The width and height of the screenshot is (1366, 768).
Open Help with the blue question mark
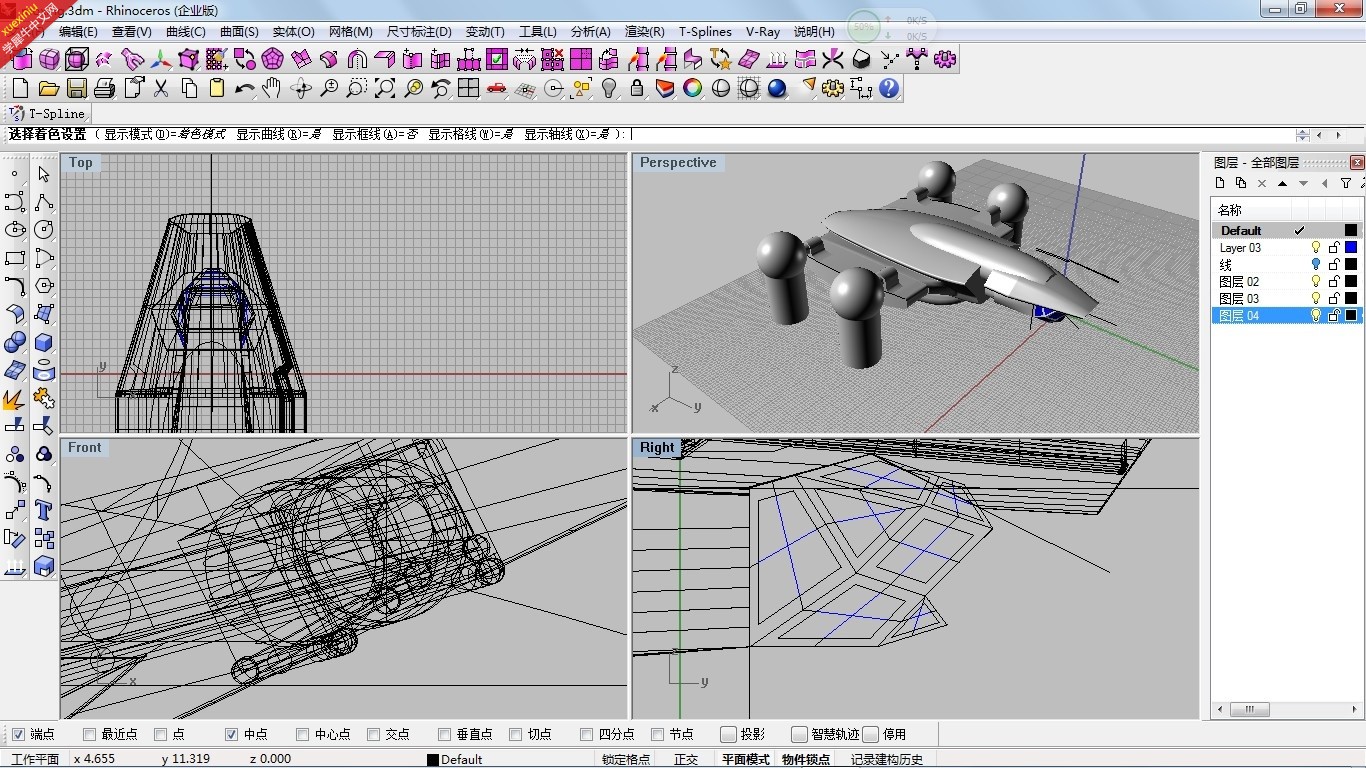pos(889,89)
